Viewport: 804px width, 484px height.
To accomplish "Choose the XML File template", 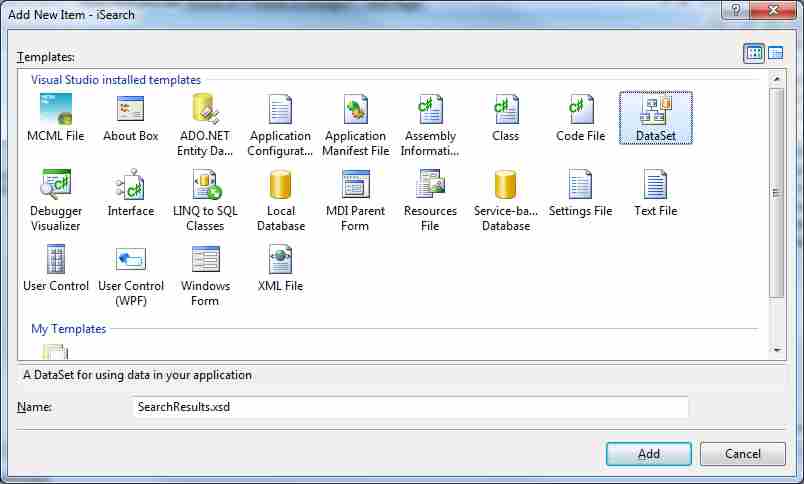I will [280, 268].
